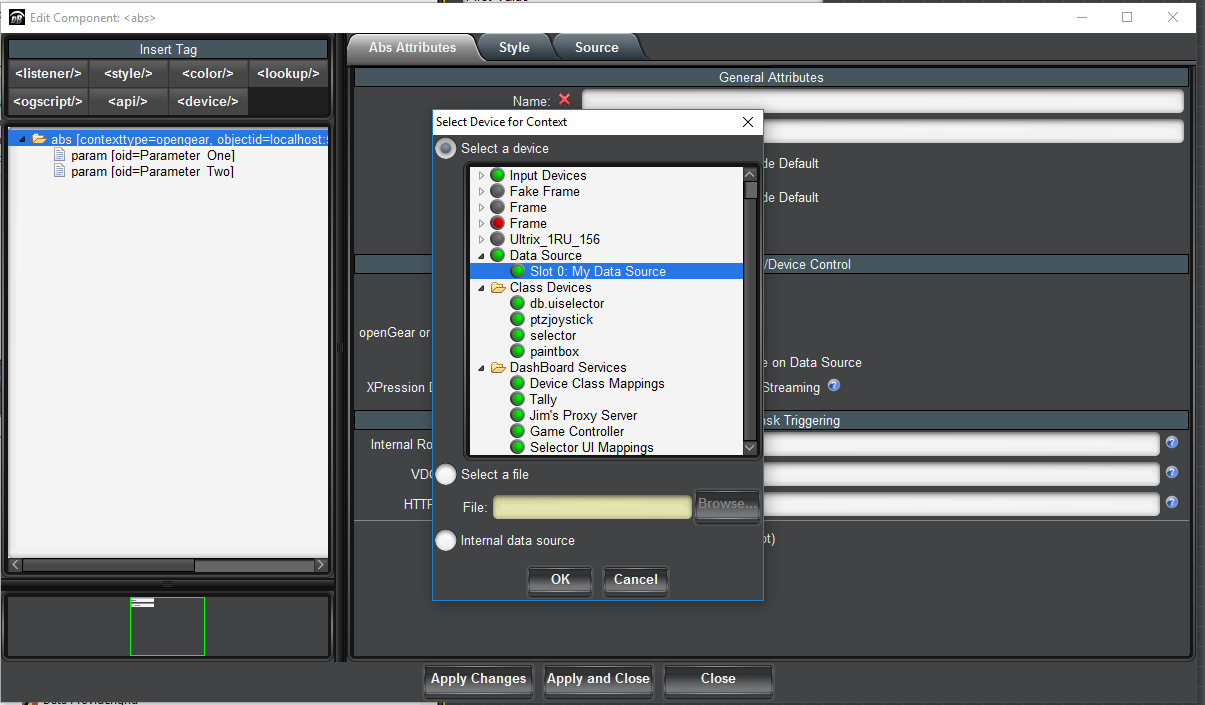Insert a <lookup/> tag
Viewport: 1205px width, 705px height.
[x=288, y=73]
